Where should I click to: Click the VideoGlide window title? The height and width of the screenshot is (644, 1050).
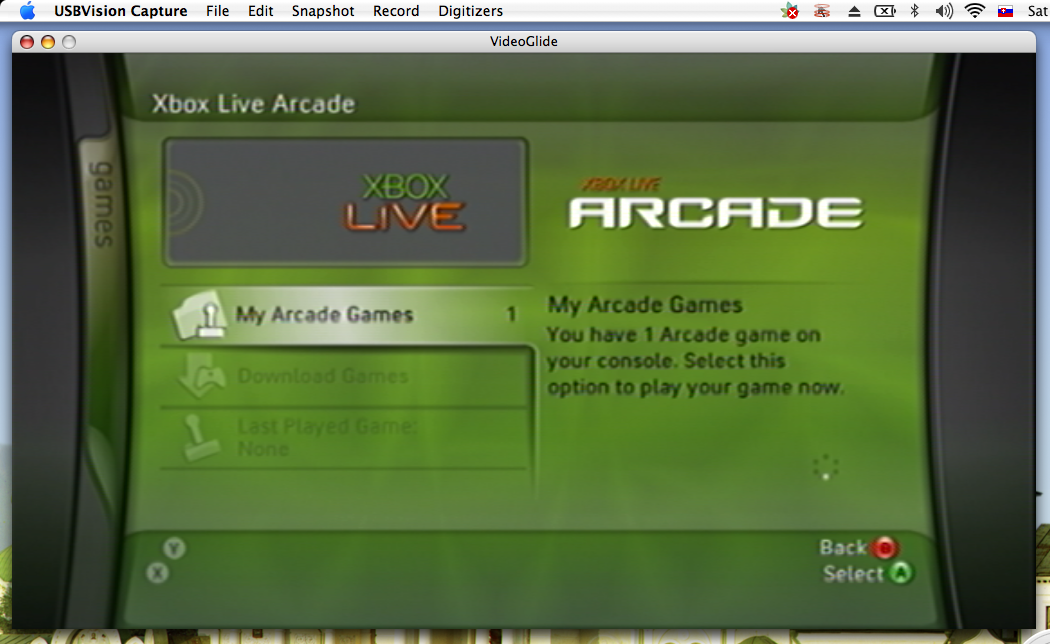coord(524,42)
